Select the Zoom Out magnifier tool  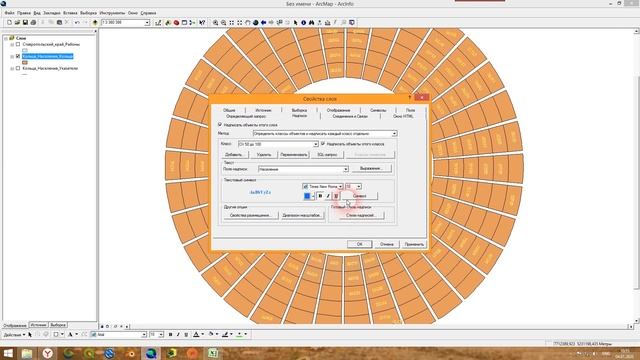coord(223,23)
